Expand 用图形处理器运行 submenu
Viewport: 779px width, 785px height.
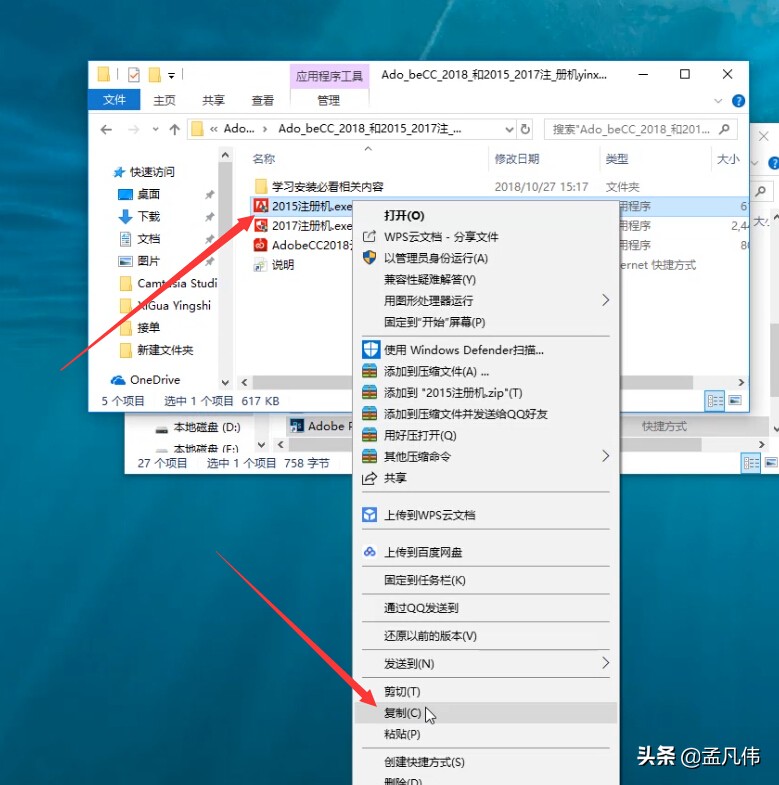pos(485,300)
